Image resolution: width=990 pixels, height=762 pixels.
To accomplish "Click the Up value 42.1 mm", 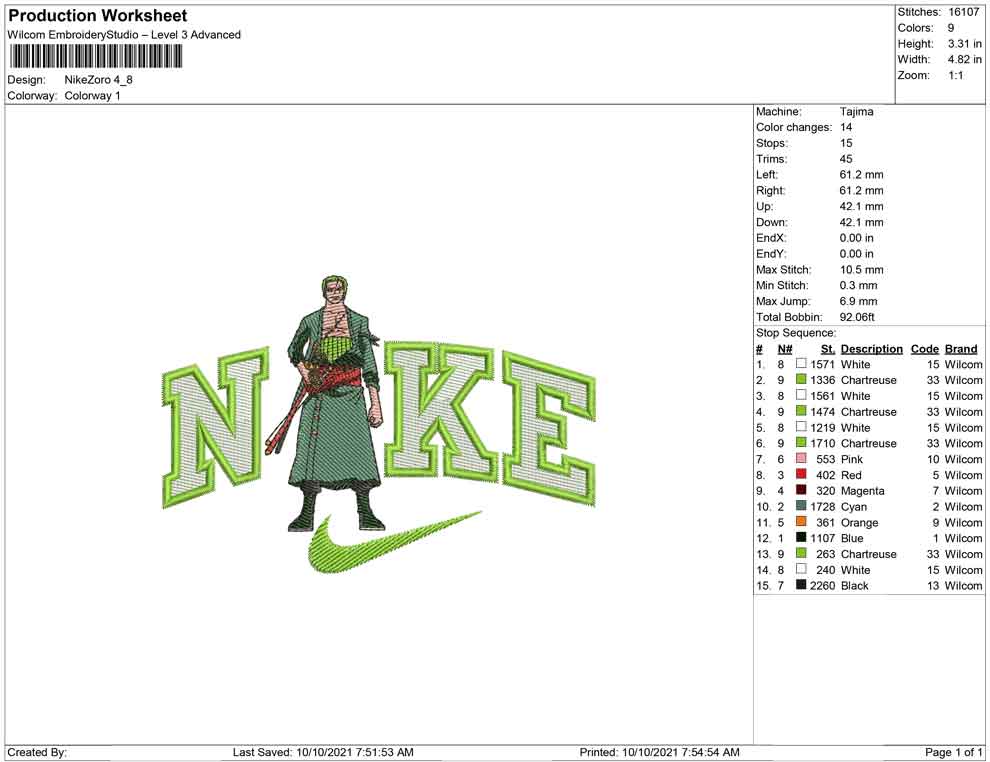I will point(861,206).
